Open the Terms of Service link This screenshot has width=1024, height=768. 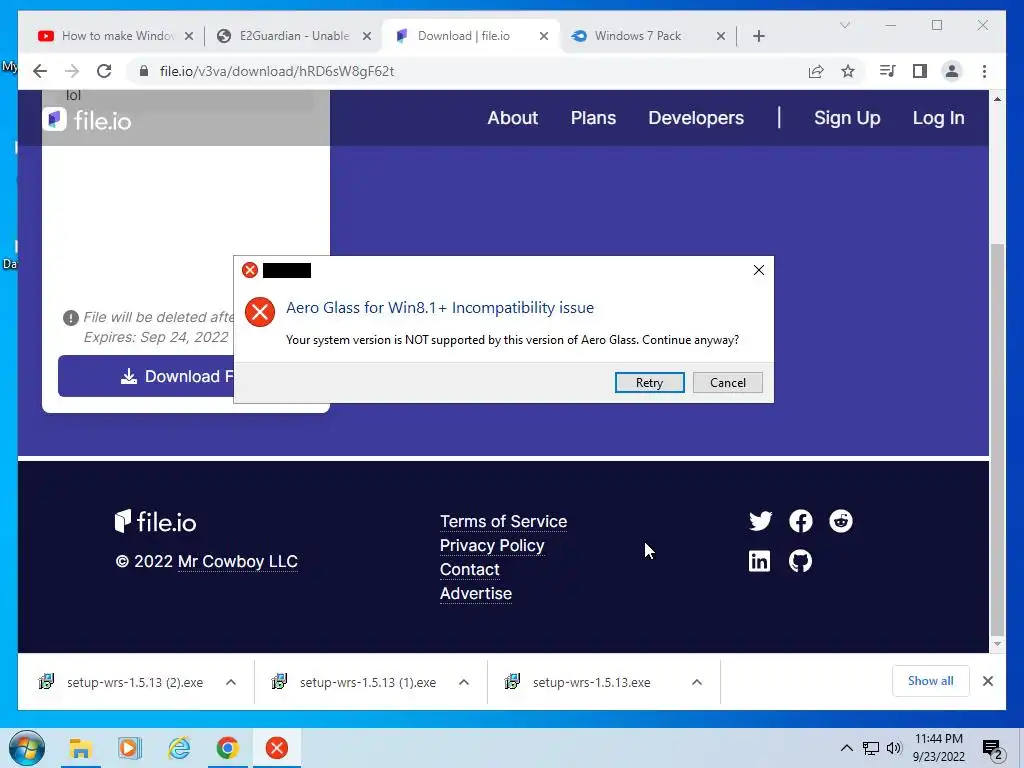(504, 521)
